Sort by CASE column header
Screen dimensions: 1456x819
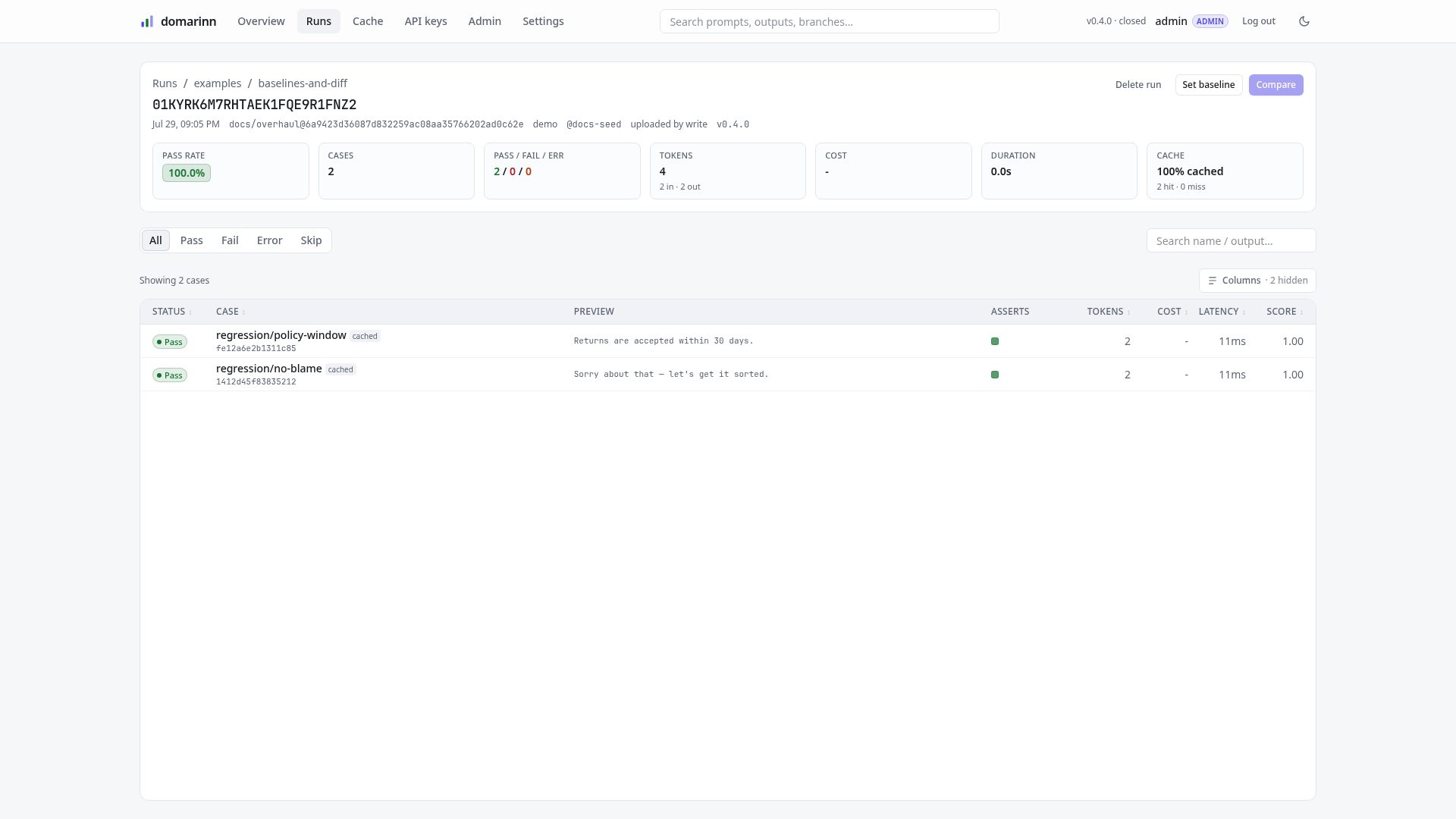[231, 312]
